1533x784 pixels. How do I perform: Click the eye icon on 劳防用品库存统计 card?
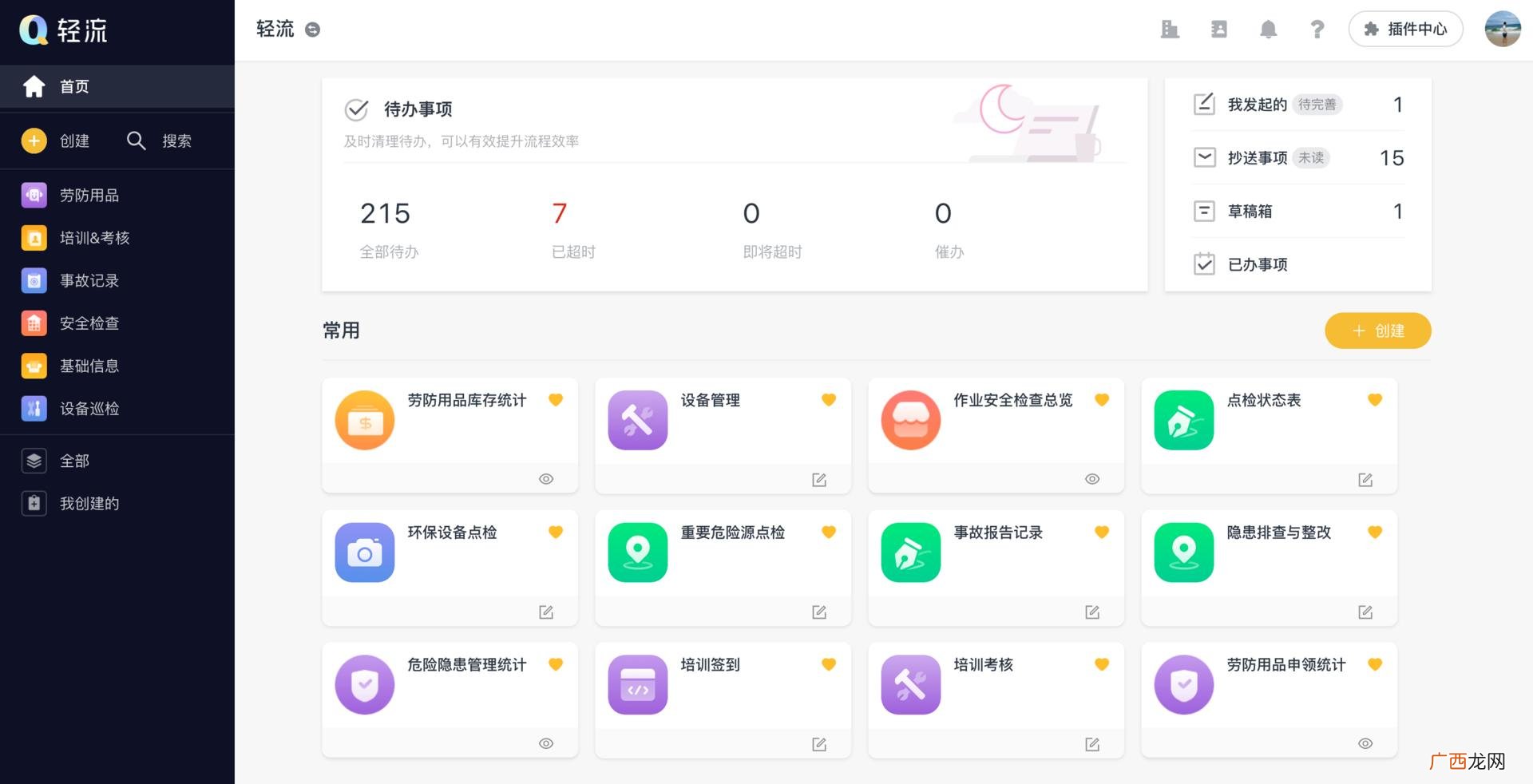pyautogui.click(x=546, y=479)
